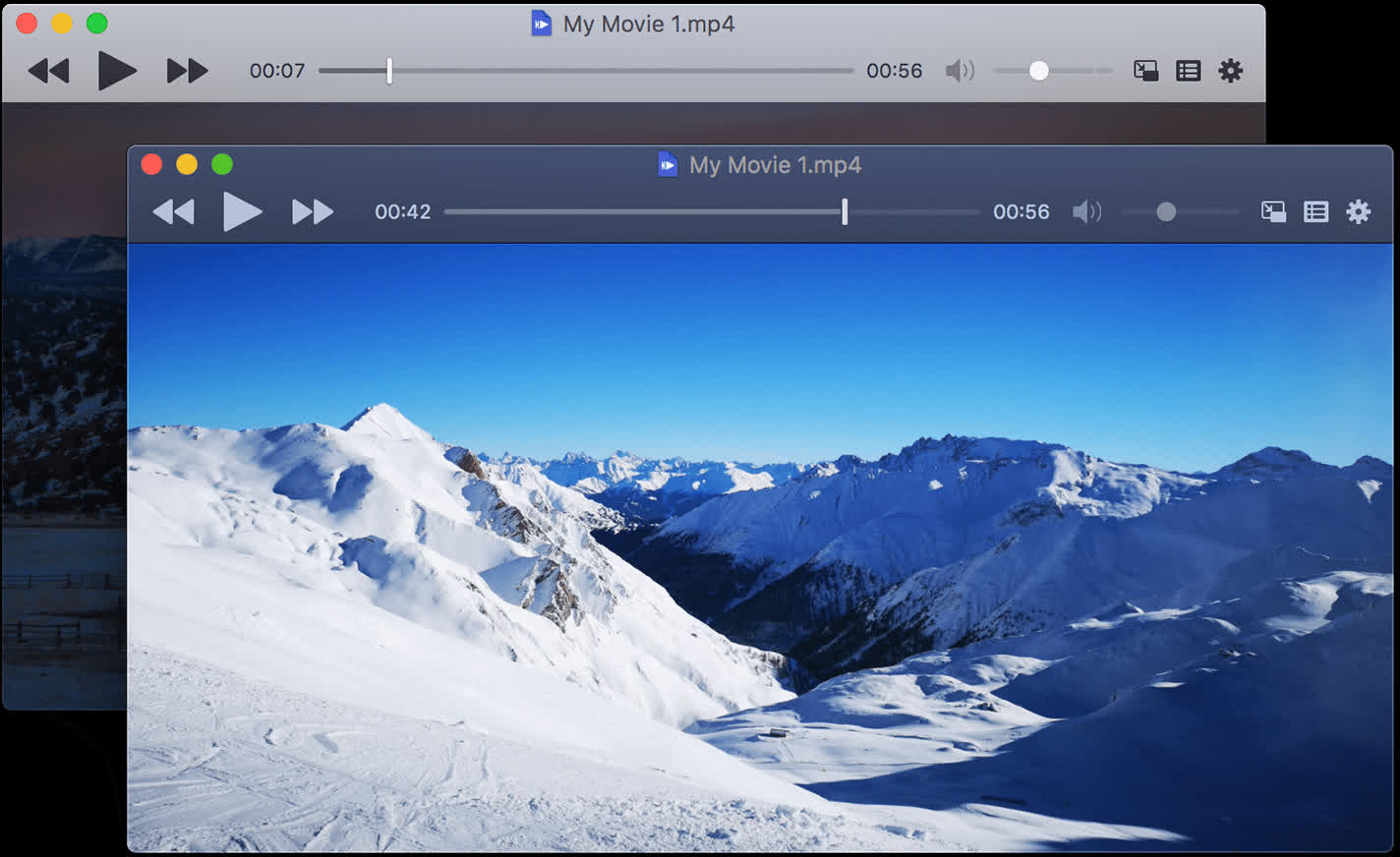Open settings gear in the front window

coord(1358,211)
